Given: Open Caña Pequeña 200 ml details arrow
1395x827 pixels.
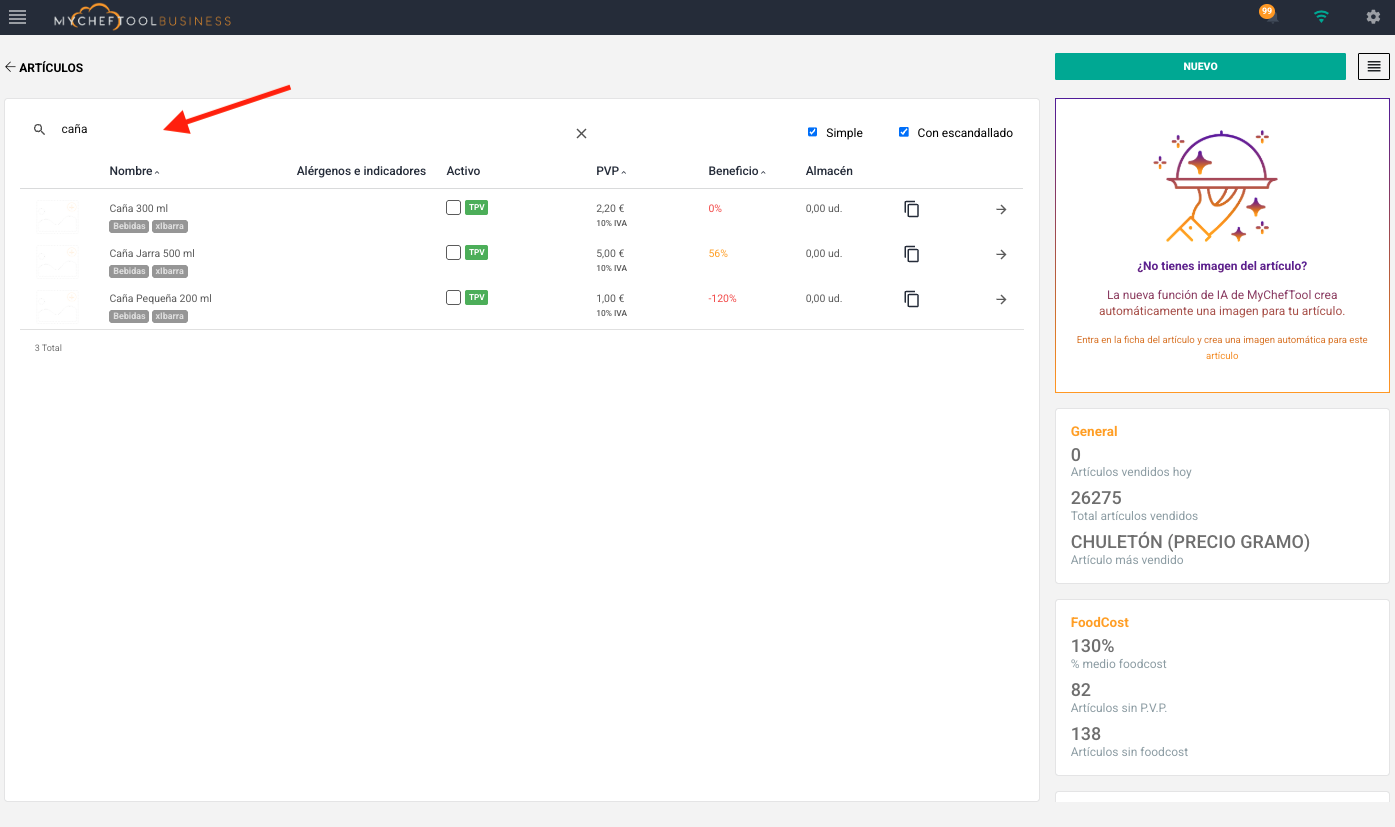Looking at the screenshot, I should [1001, 299].
